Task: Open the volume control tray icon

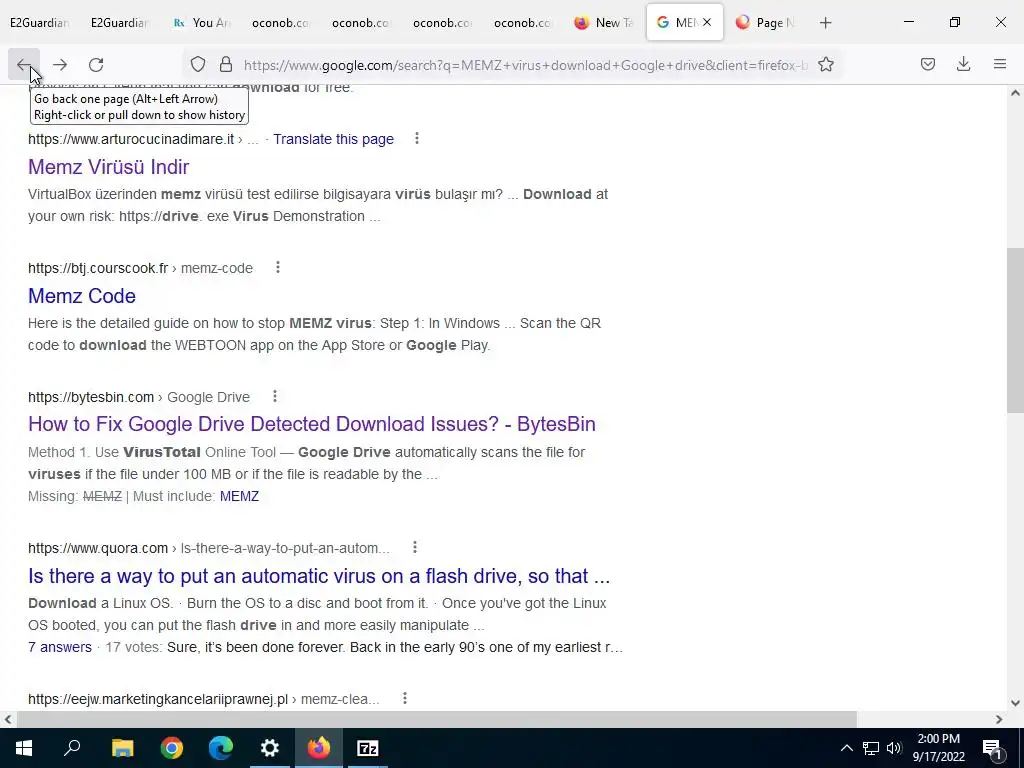Action: [894, 748]
